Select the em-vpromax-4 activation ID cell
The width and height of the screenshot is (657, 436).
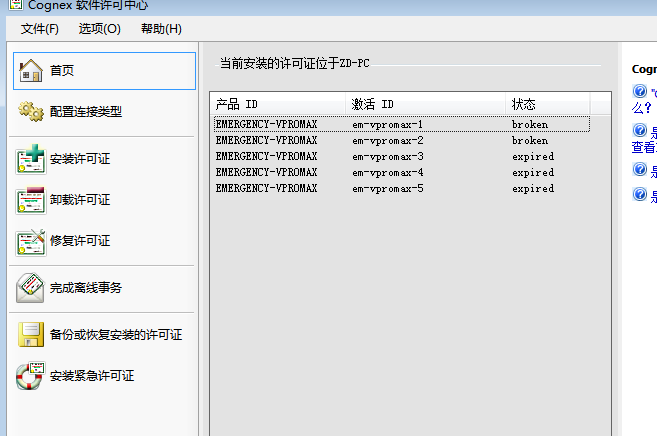[388, 172]
